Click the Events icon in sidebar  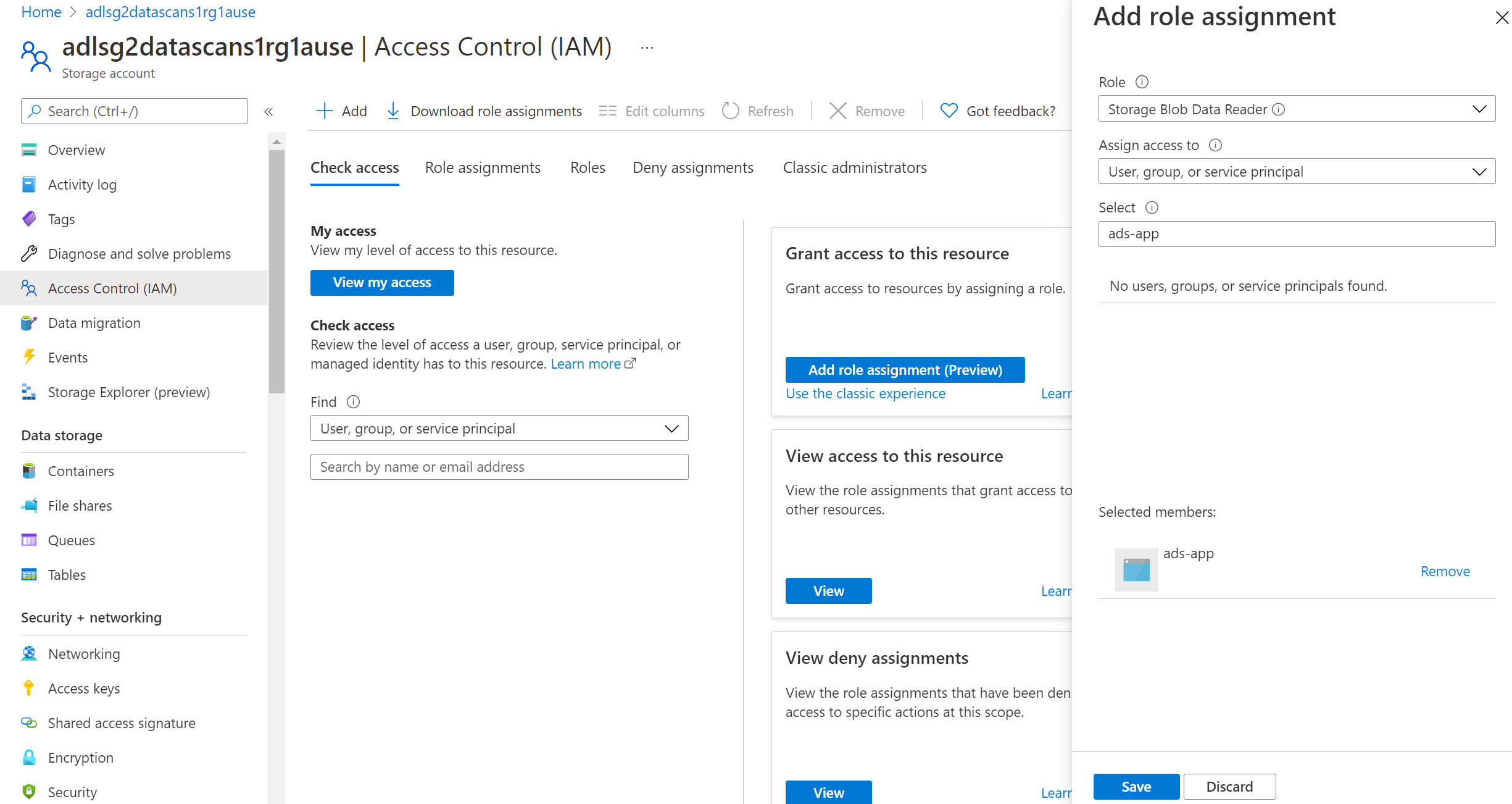click(x=29, y=357)
